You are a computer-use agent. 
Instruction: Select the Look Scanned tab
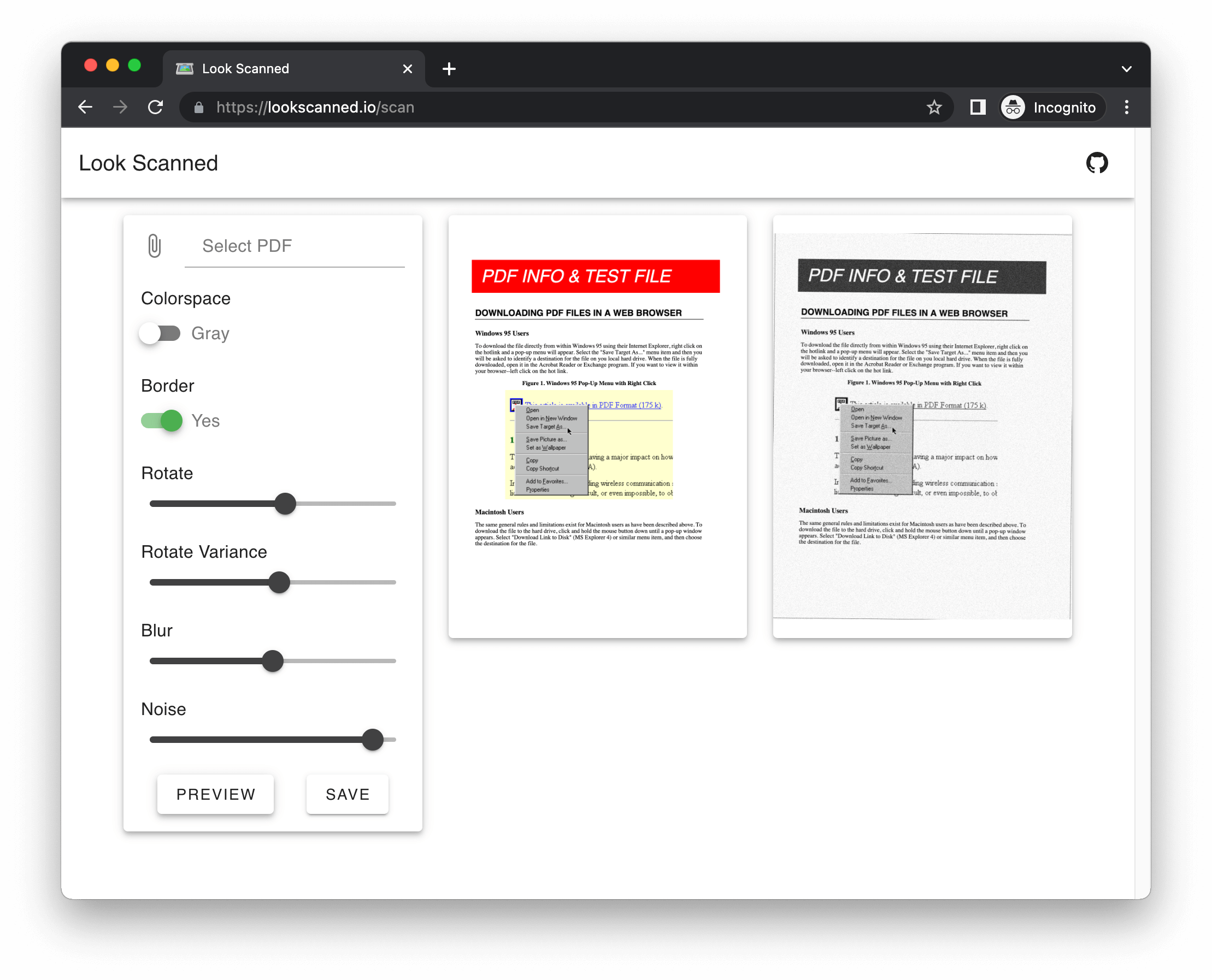[x=283, y=69]
